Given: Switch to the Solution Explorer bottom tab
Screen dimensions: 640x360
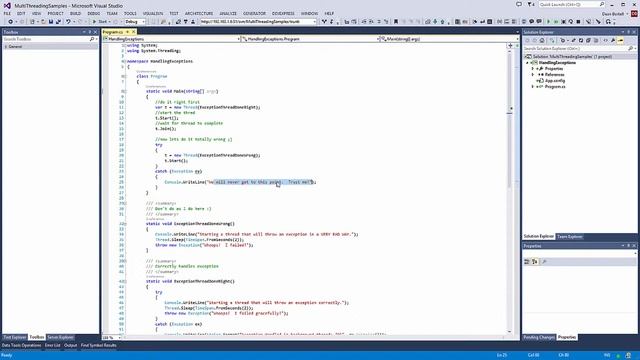Looking at the screenshot, I should (539, 237).
